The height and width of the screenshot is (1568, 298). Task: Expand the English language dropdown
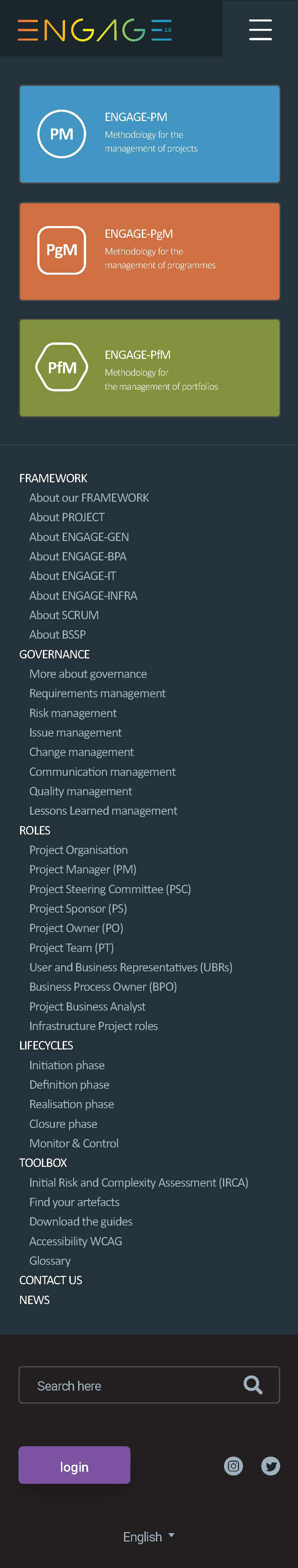[148, 1536]
